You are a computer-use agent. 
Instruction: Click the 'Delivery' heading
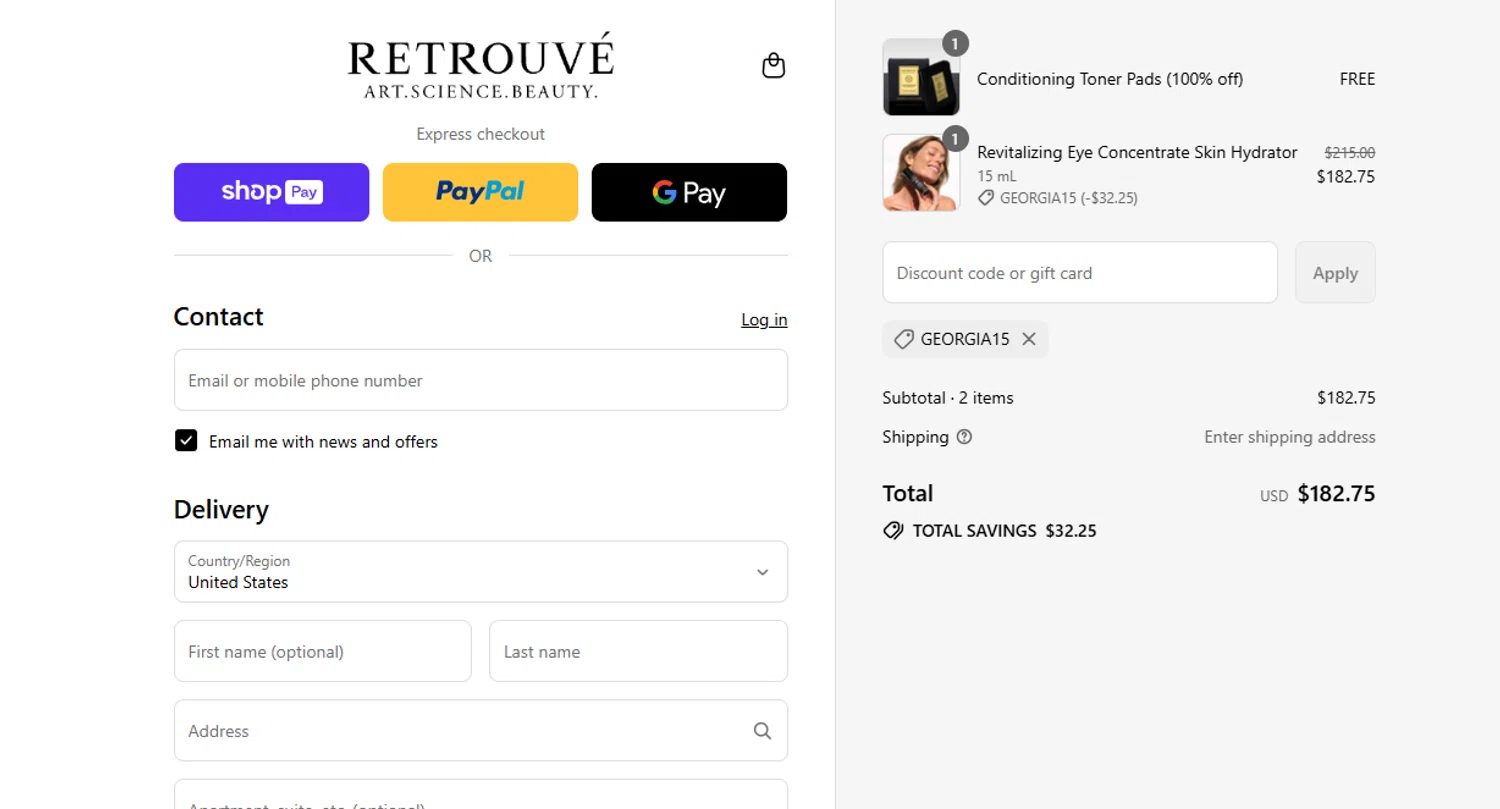point(221,510)
